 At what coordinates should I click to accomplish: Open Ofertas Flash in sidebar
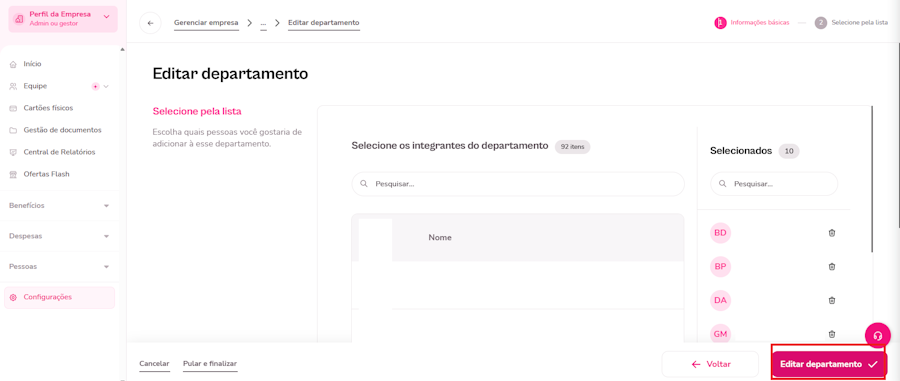point(46,174)
